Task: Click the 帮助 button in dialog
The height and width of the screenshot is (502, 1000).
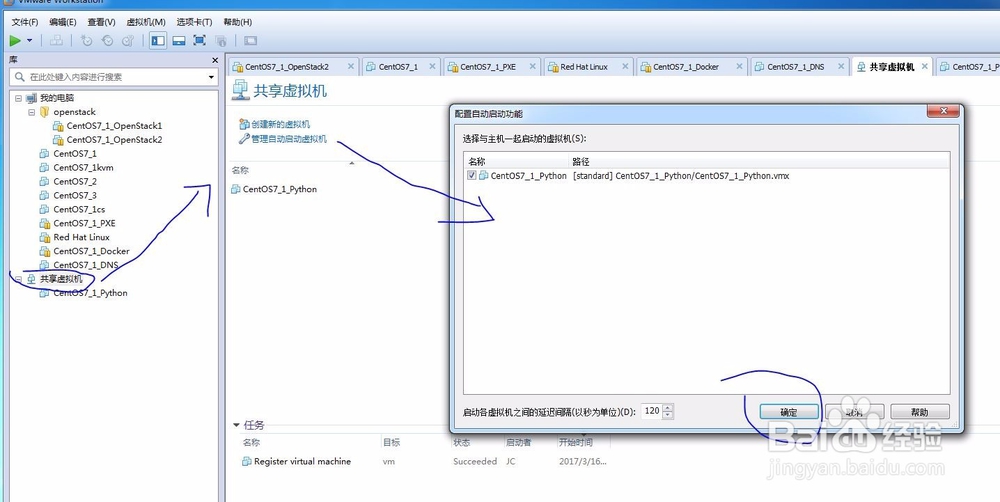Action: 920,412
